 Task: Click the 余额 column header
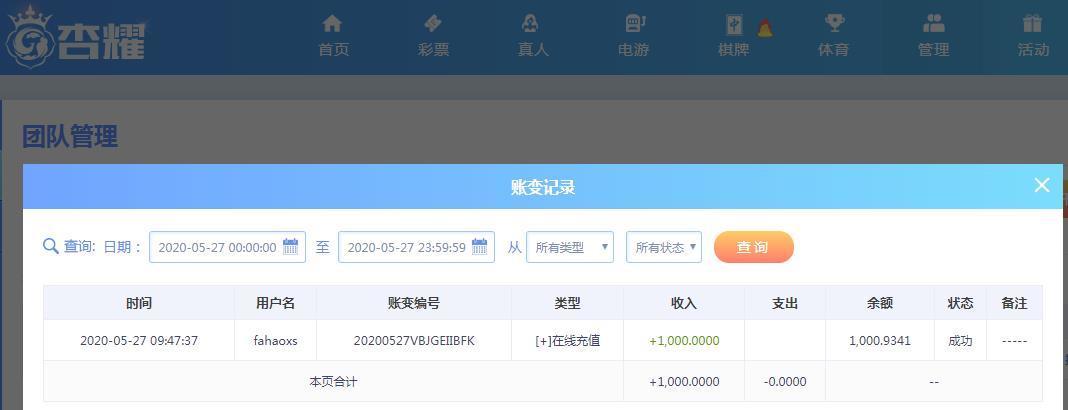point(880,303)
